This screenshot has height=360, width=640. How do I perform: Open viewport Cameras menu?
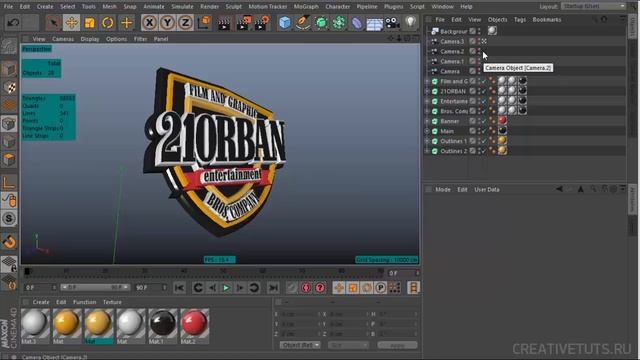(63, 39)
